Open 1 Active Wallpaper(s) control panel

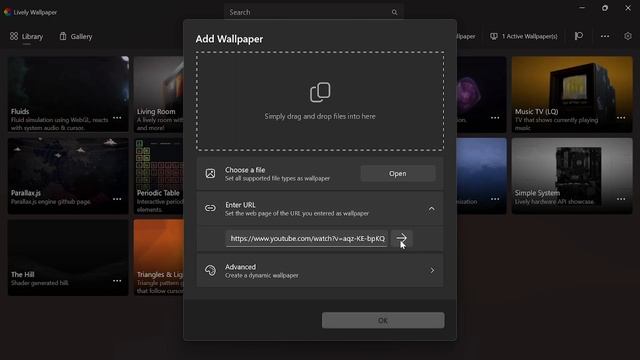[524, 36]
